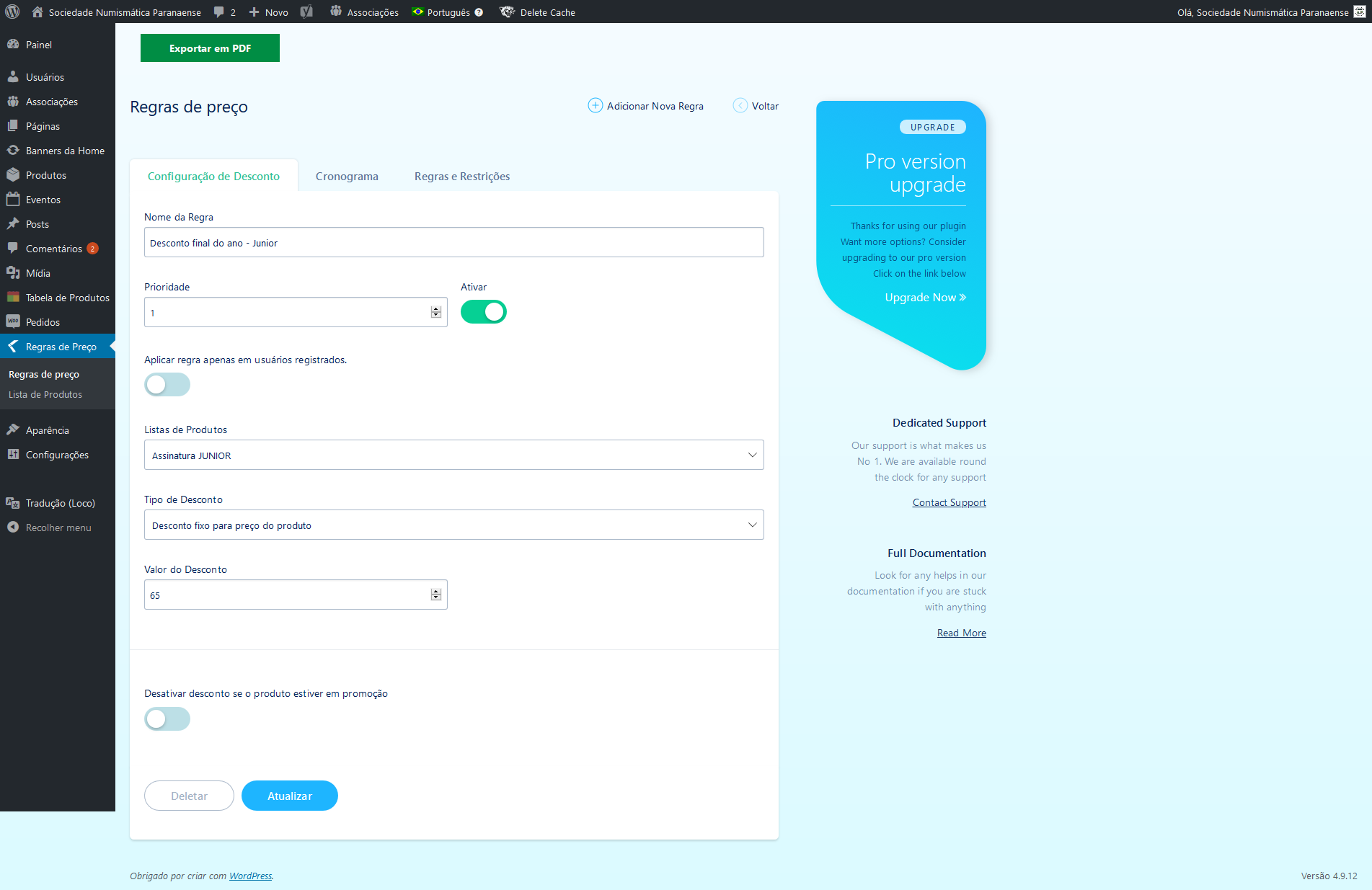The image size is (1372, 890).
Task: Click the Aparência brush icon
Action: [13, 430]
